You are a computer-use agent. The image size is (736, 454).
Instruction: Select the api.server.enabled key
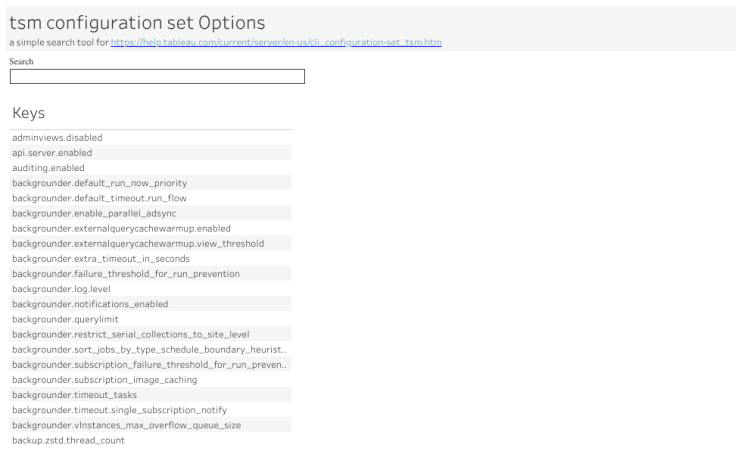click(52, 153)
